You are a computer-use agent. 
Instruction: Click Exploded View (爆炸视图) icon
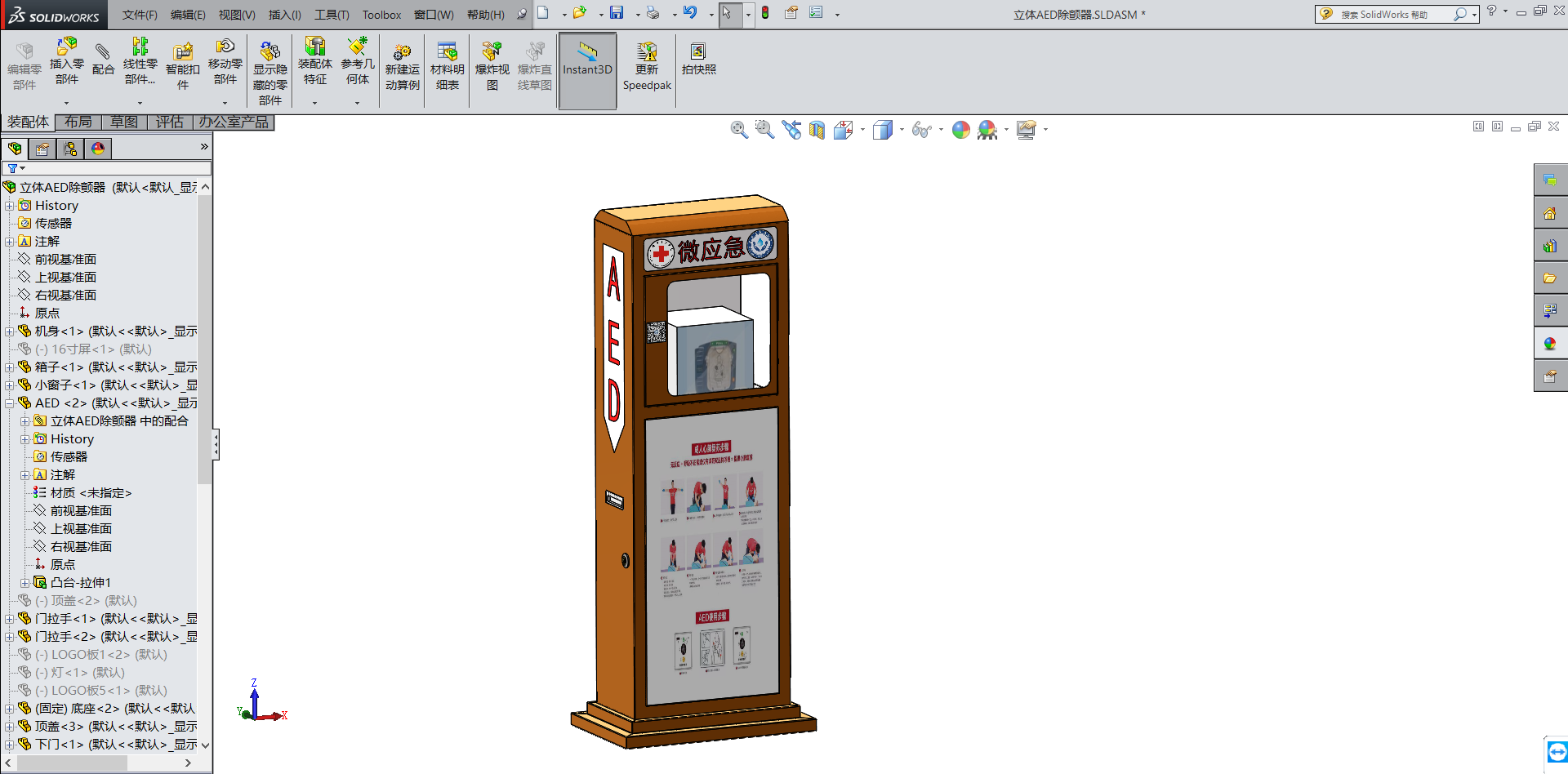492,67
